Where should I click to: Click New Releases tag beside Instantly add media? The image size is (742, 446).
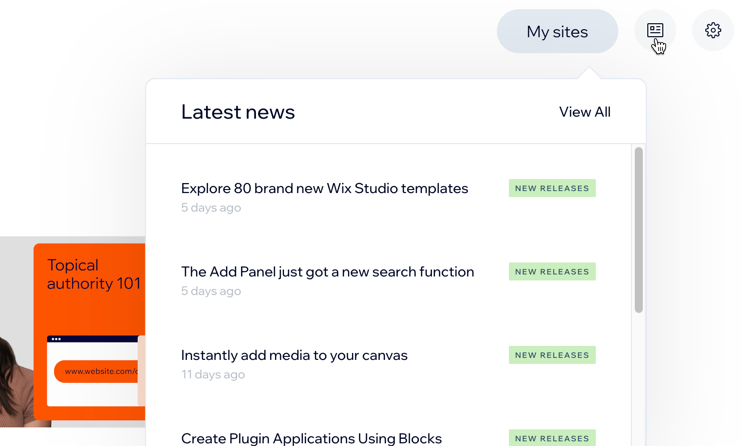tap(552, 355)
